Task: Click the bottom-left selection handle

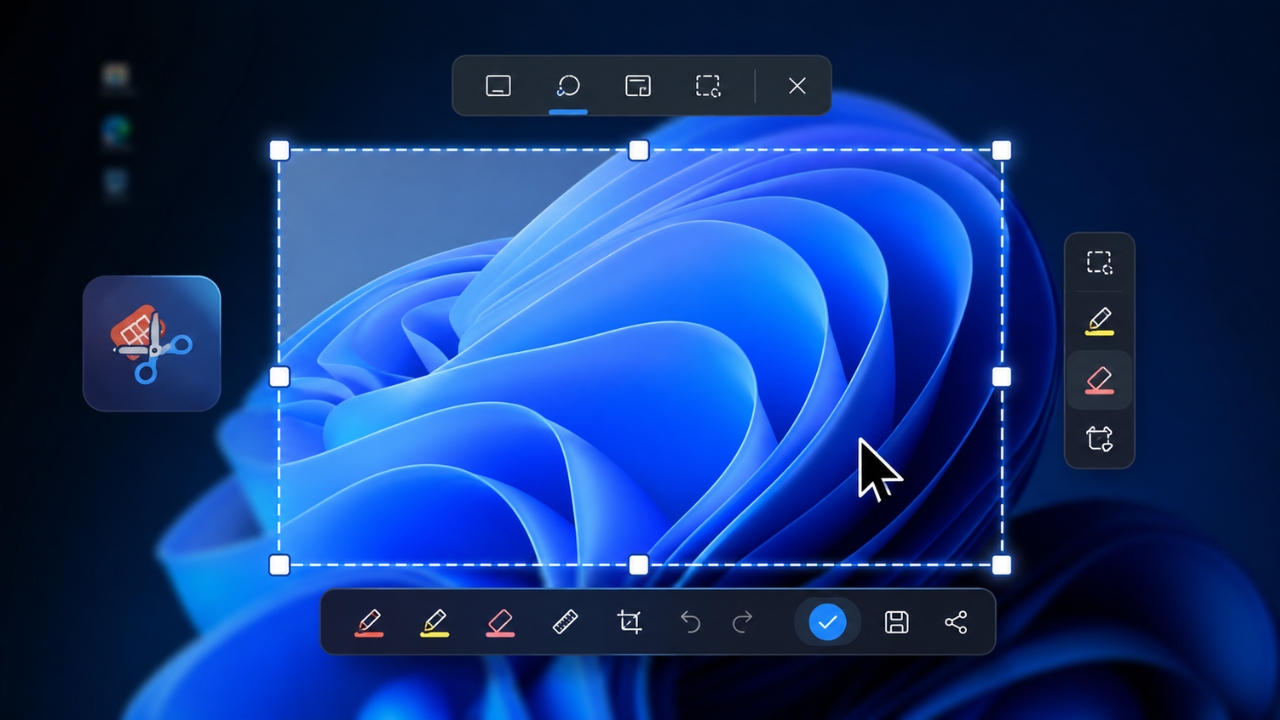Action: pyautogui.click(x=279, y=565)
